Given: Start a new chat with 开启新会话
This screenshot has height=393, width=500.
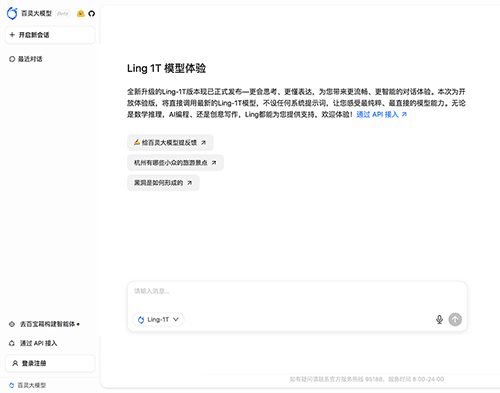Looking at the screenshot, I should (x=50, y=35).
